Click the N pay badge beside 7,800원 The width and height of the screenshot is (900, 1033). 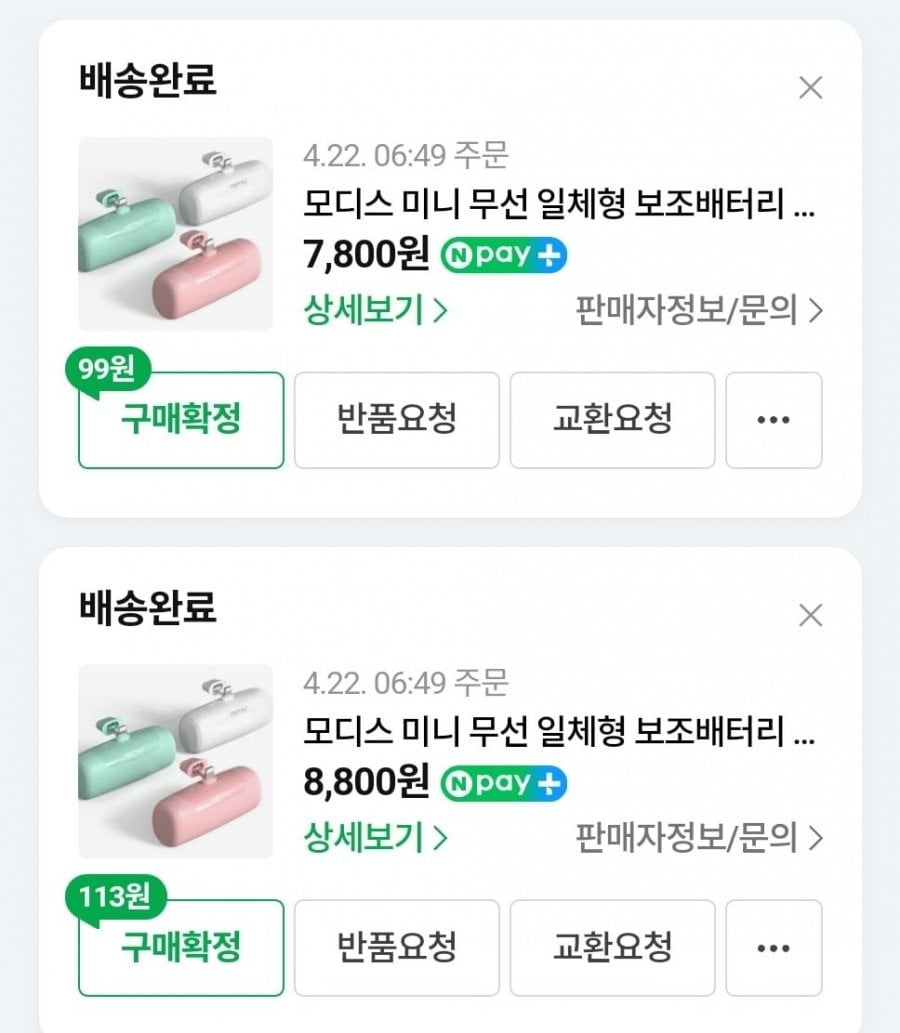click(x=504, y=256)
